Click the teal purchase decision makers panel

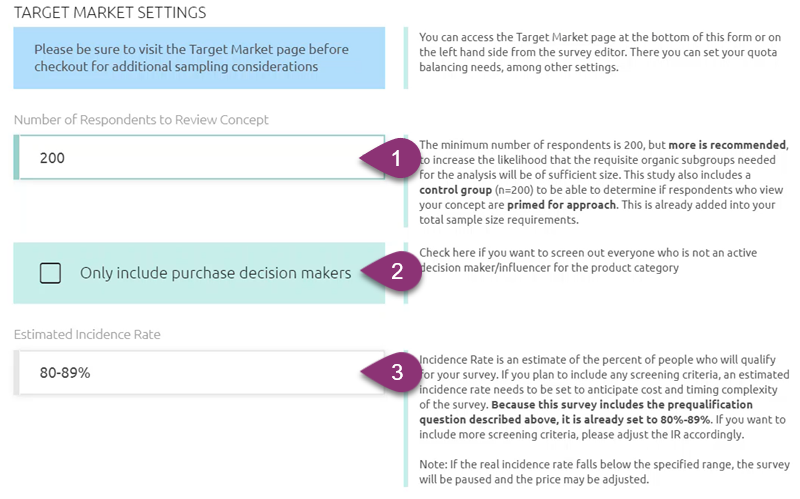point(199,273)
